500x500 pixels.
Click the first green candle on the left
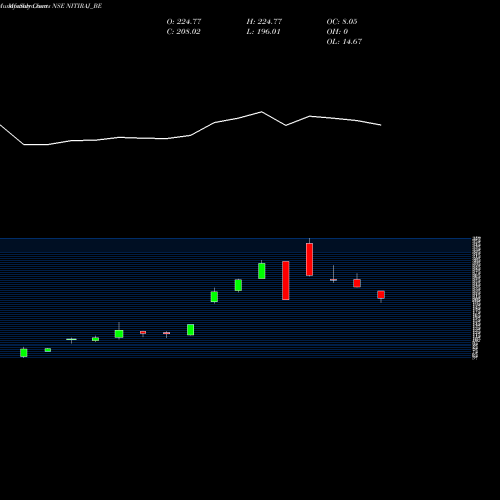click(x=24, y=353)
